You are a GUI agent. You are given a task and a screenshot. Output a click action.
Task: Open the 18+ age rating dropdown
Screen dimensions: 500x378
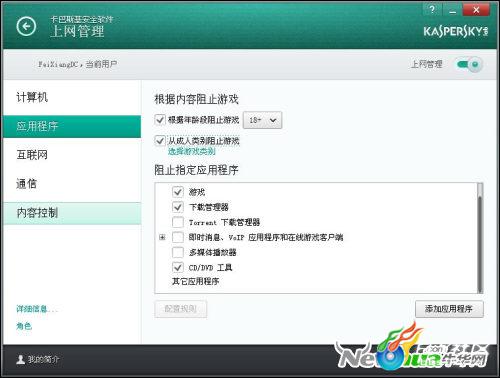point(263,120)
